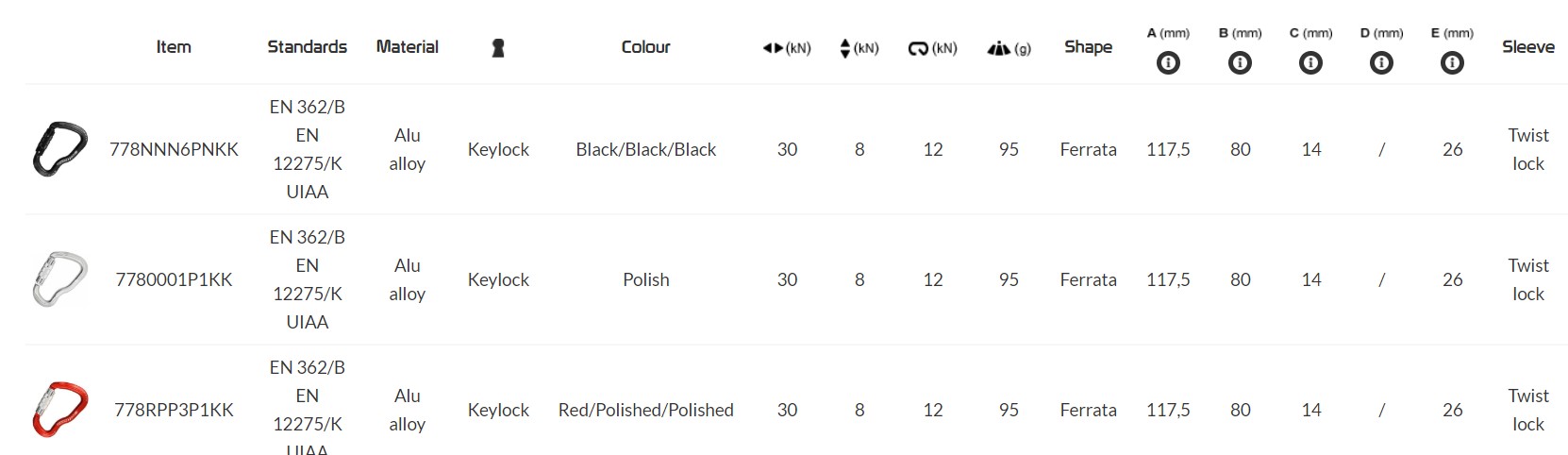1568x455 pixels.
Task: Open the polished silver carabiner thumbnail
Action: point(59,279)
